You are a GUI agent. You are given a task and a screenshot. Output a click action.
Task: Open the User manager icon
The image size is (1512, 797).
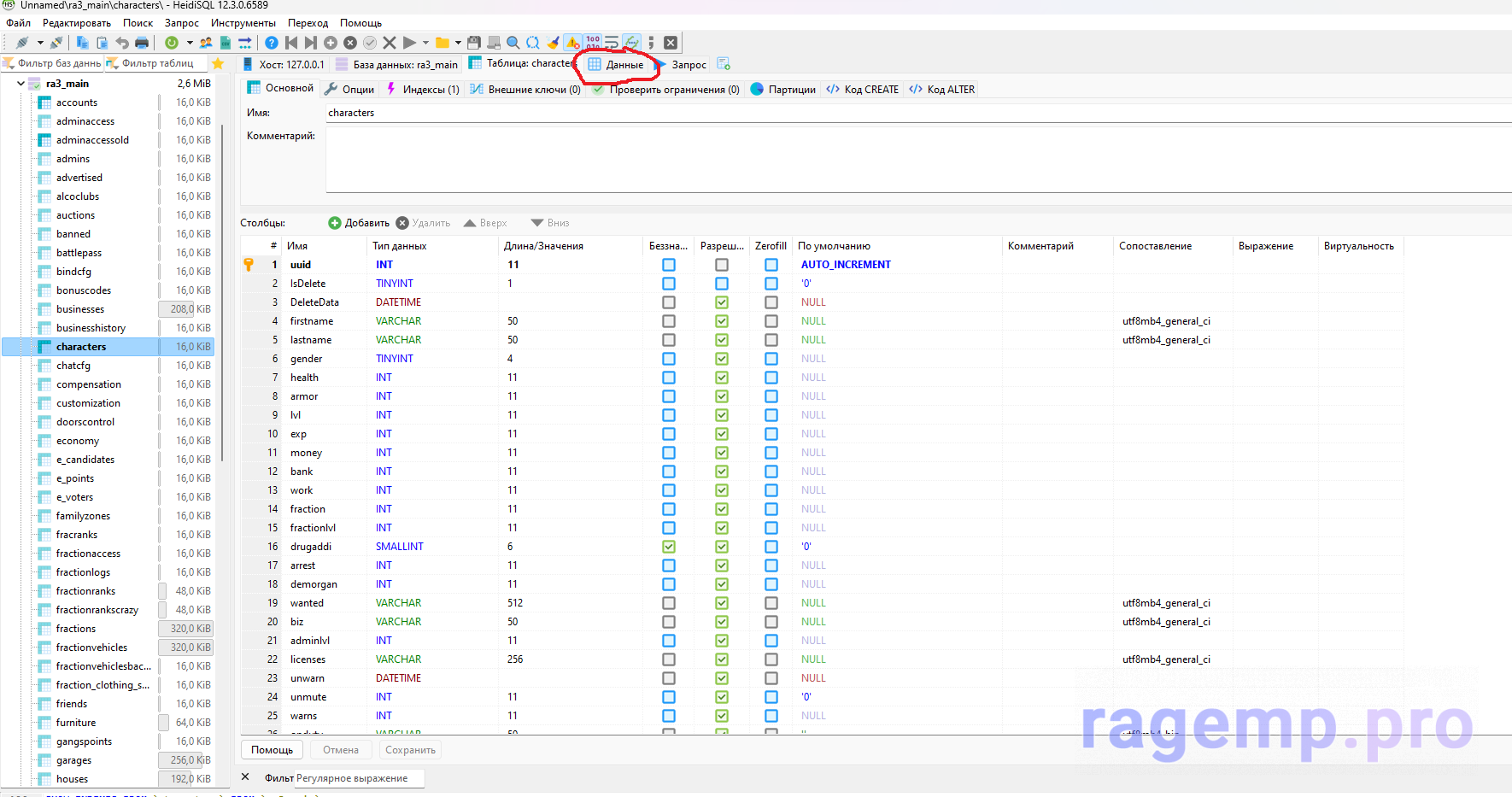click(206, 43)
